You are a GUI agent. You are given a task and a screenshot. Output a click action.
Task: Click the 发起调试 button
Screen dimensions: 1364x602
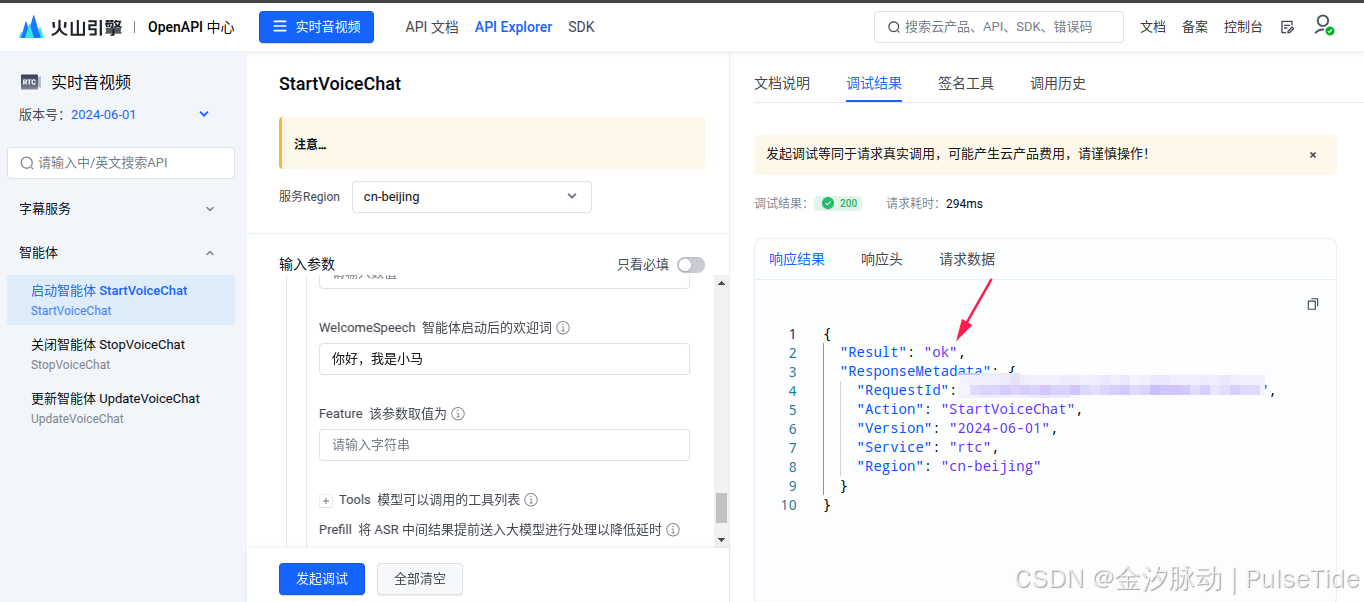(x=322, y=579)
